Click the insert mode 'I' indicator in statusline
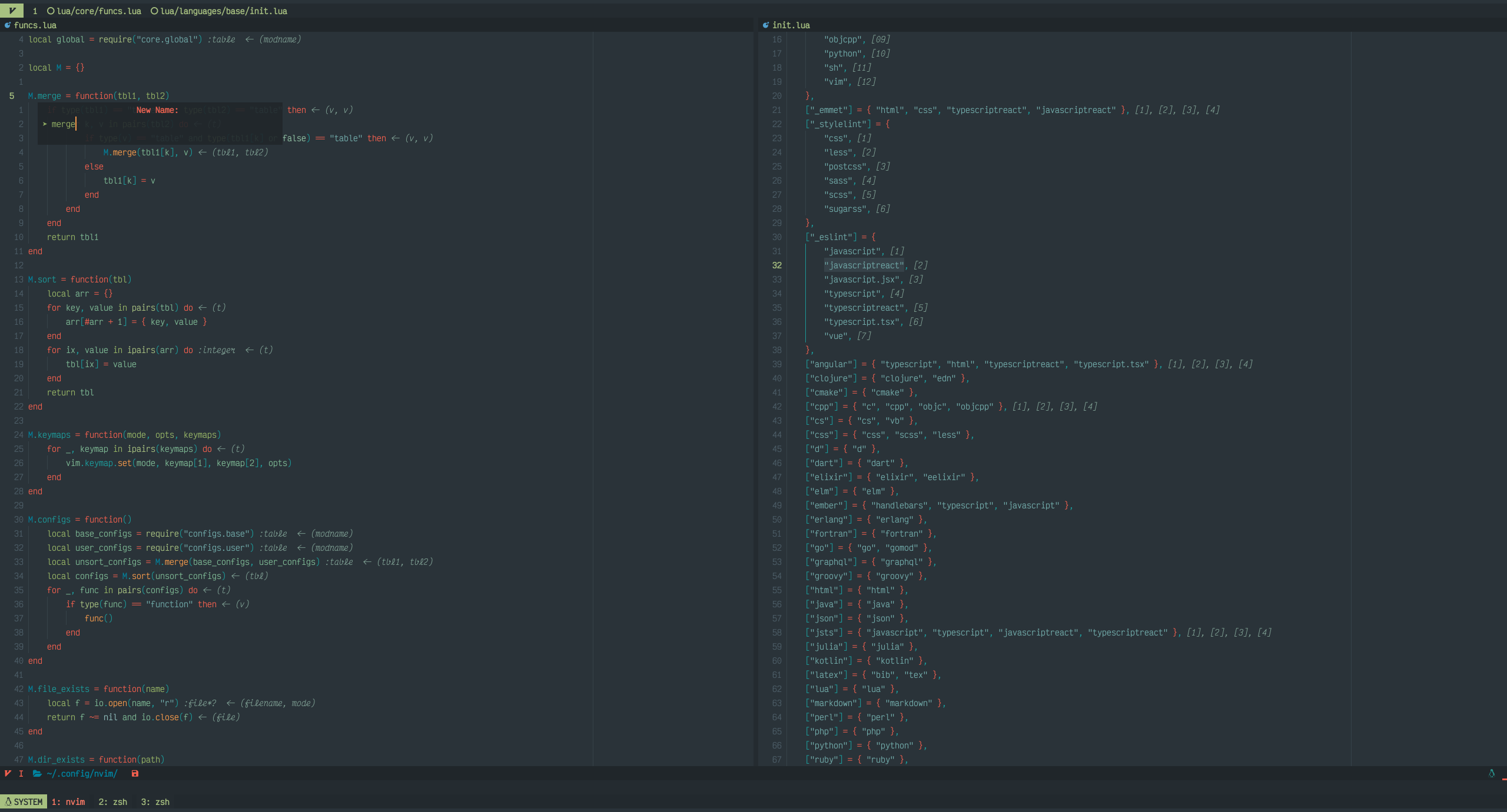Screen dimensions: 1507x812 tap(21, 774)
